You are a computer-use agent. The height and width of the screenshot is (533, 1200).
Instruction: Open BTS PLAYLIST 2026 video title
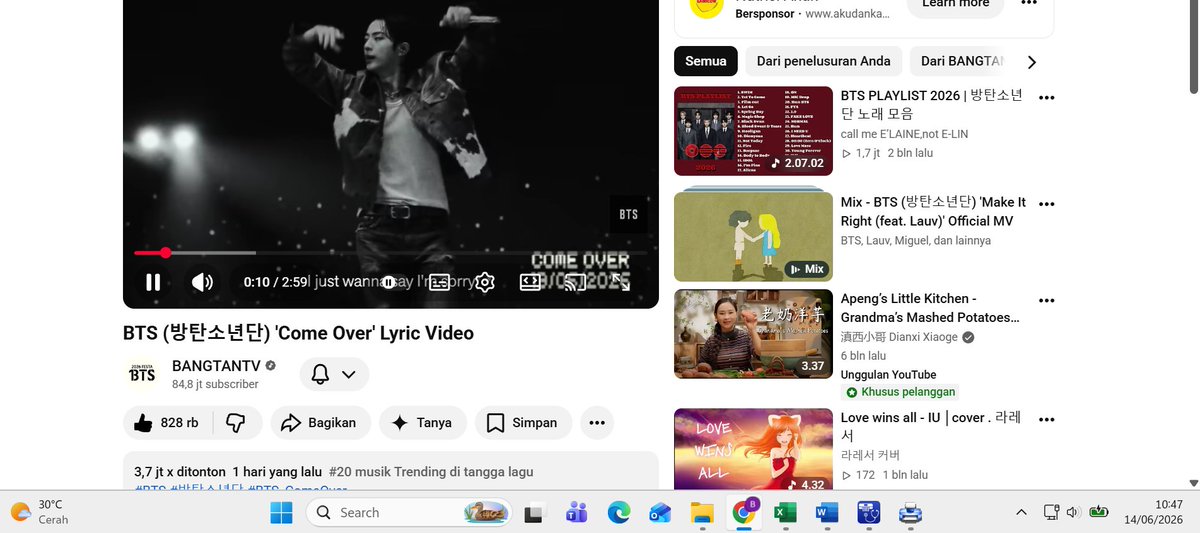coord(932,105)
